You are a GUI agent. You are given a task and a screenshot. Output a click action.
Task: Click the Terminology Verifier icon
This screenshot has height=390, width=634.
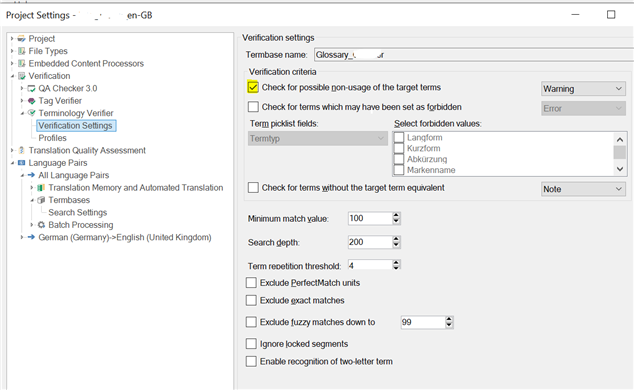pyautogui.click(x=32, y=113)
